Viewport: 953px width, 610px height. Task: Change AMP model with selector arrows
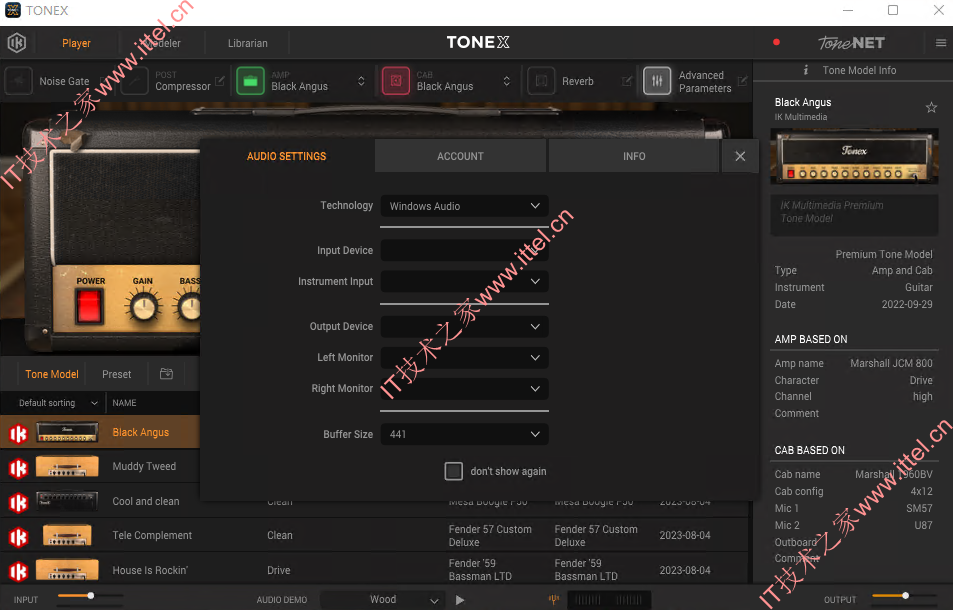point(361,81)
